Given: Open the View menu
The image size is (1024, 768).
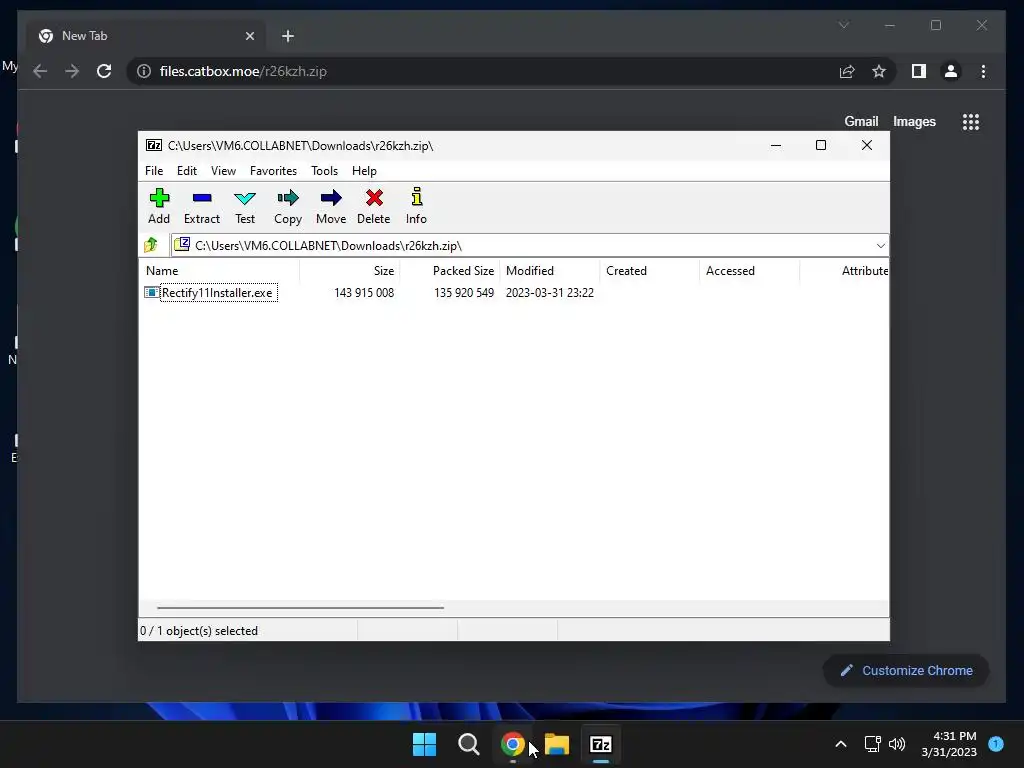Looking at the screenshot, I should click(x=223, y=170).
